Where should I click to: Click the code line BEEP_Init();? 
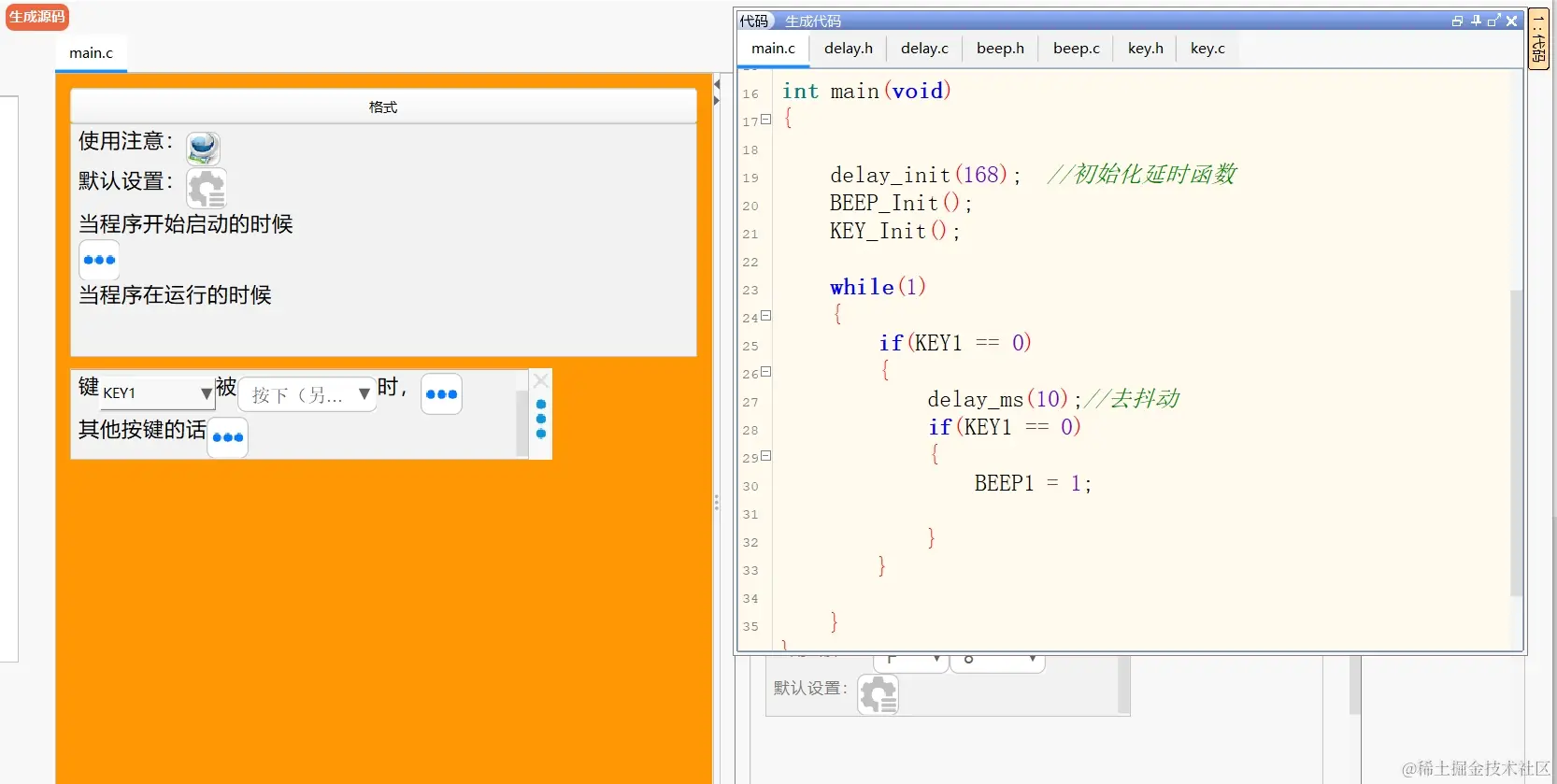[901, 203]
